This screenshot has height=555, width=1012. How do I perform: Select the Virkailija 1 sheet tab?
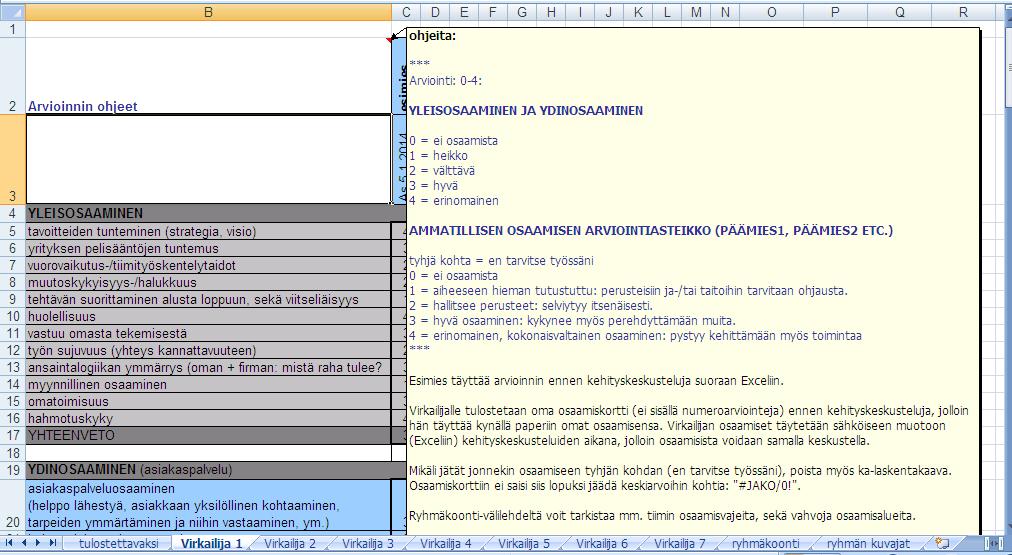pos(212,543)
